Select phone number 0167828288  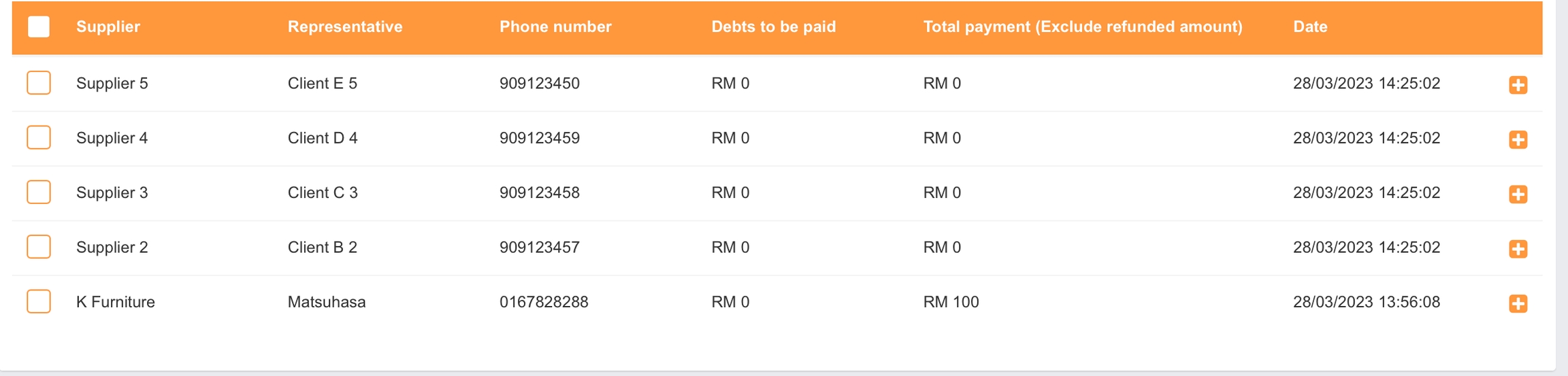(x=543, y=302)
